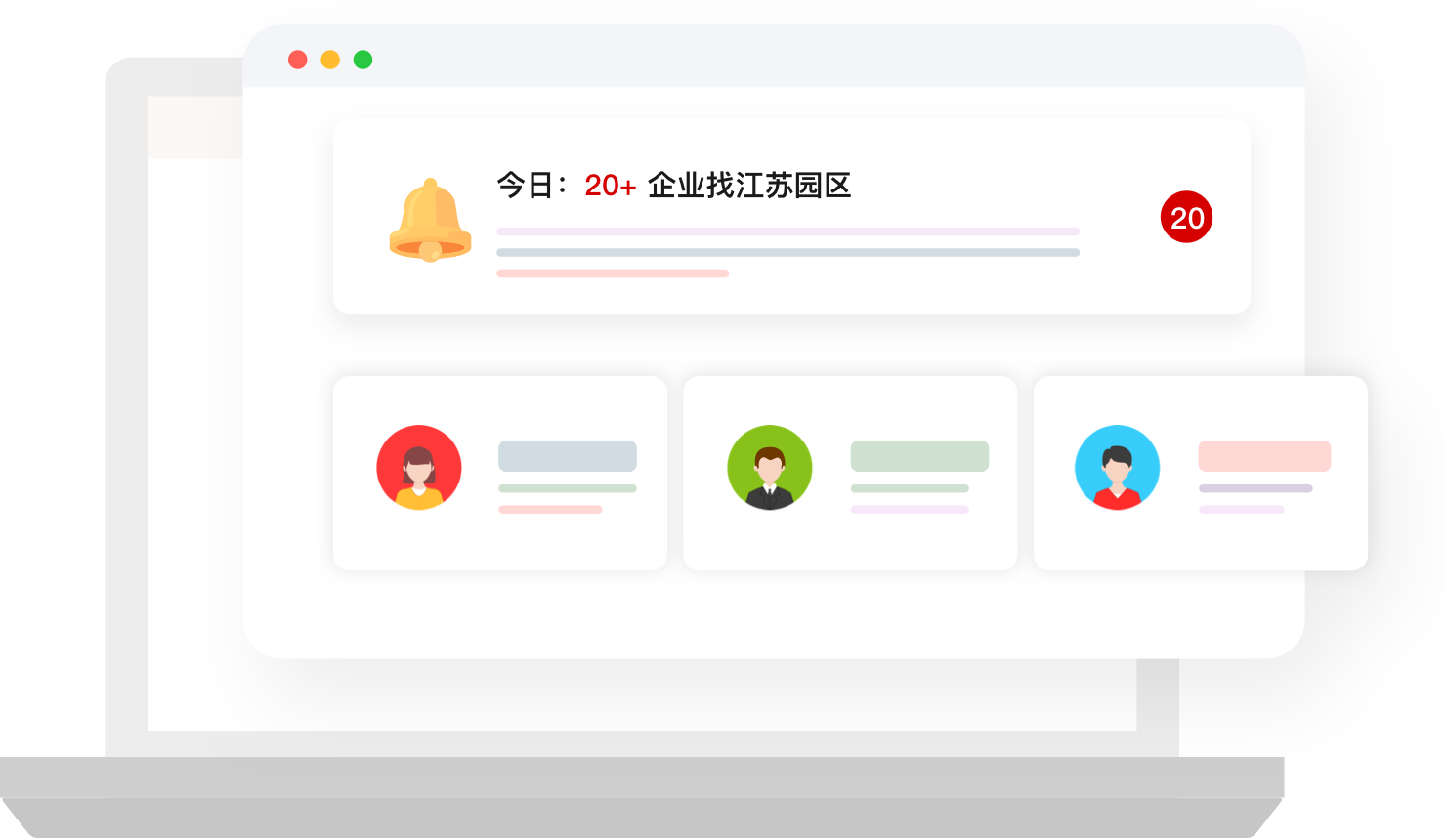1446x840 pixels.
Task: Click the red badge showing 20
Action: click(x=1186, y=217)
